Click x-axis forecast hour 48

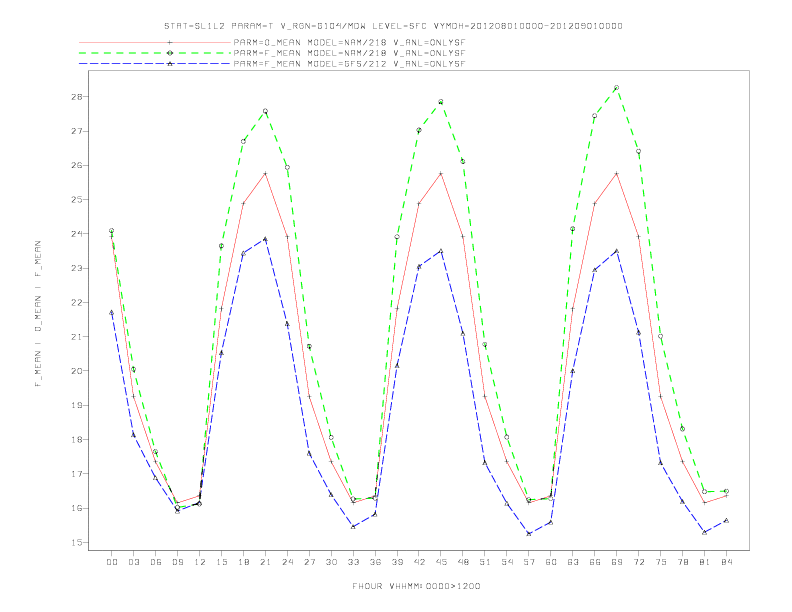coord(463,562)
